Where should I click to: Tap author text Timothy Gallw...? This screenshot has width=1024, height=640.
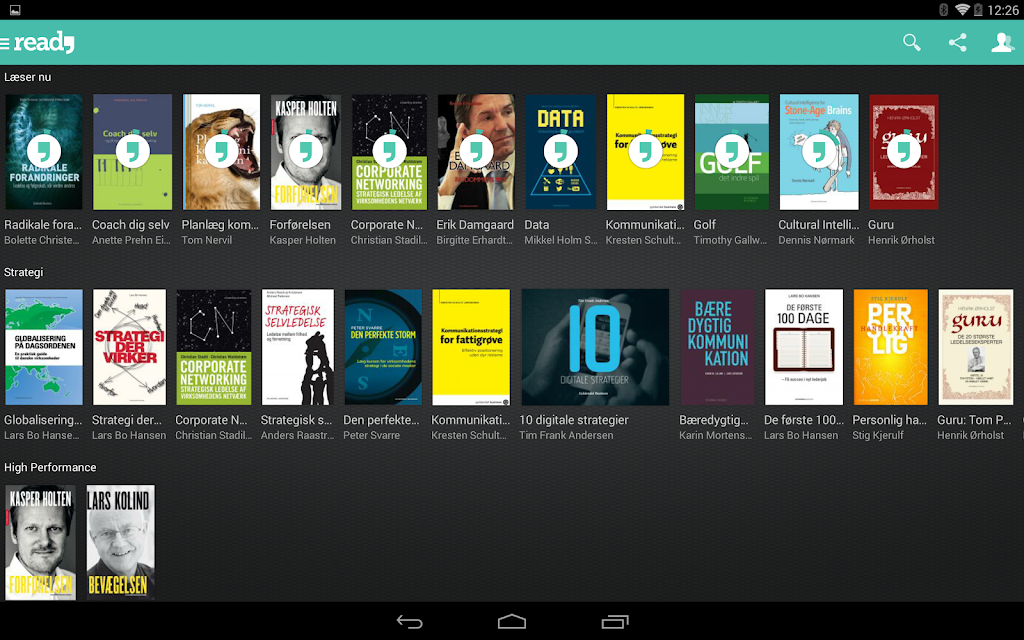click(x=730, y=240)
